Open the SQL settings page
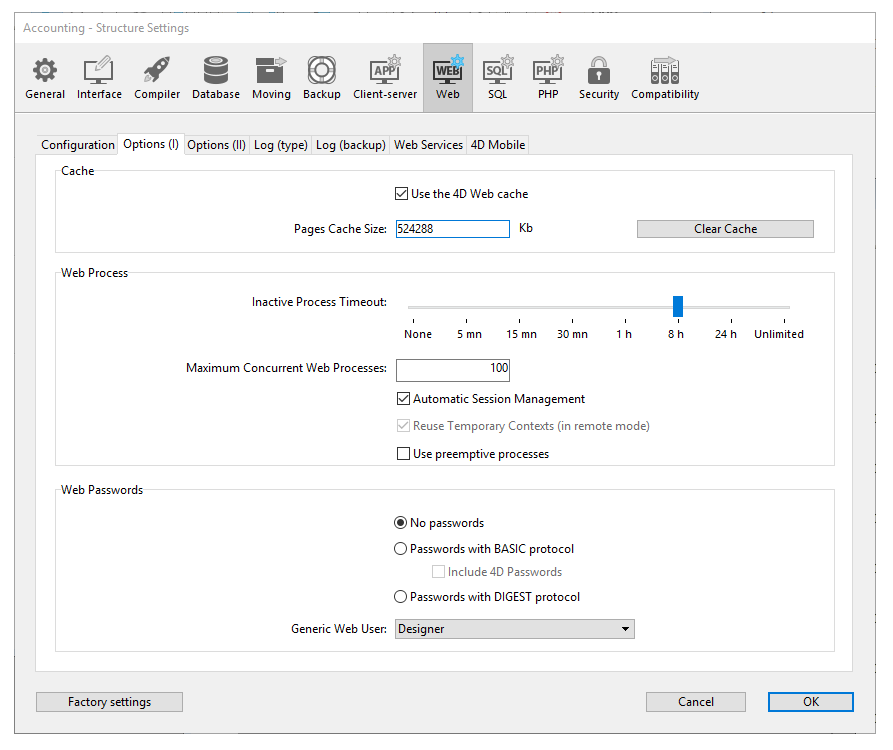The width and height of the screenshot is (893, 750). tap(497, 78)
